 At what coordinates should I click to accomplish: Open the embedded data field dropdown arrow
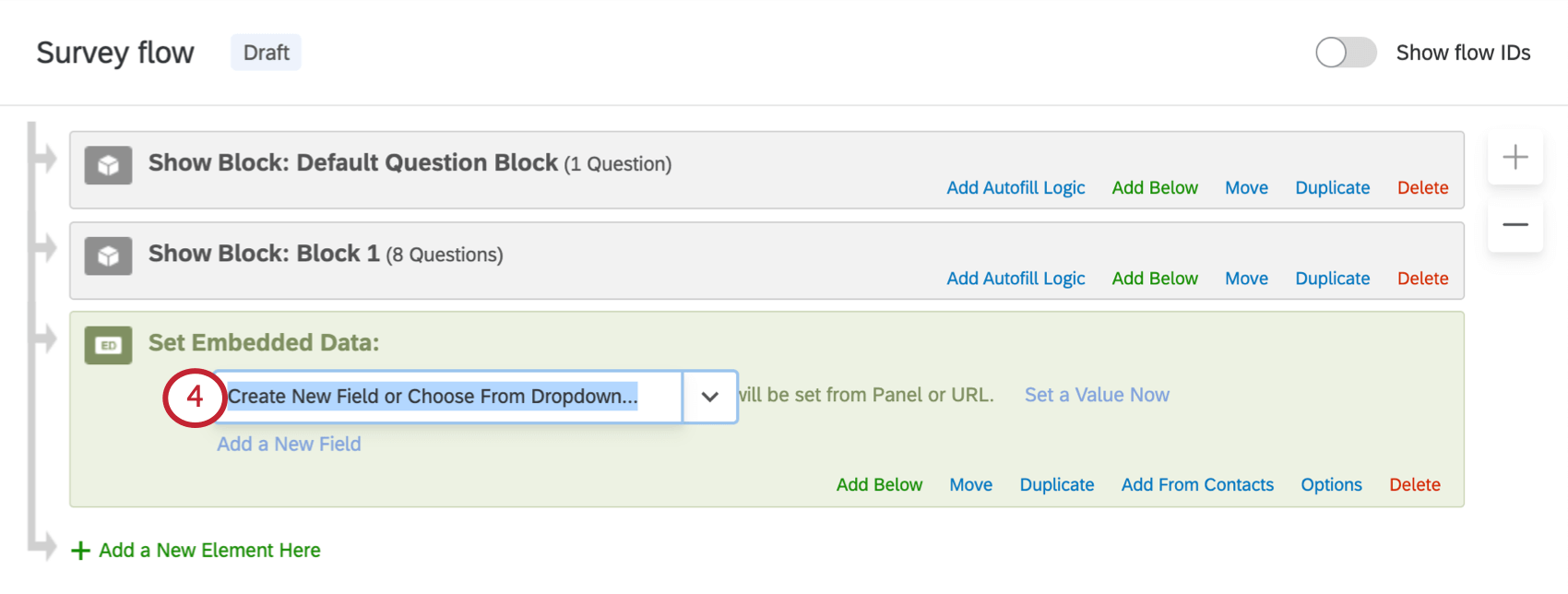(709, 397)
